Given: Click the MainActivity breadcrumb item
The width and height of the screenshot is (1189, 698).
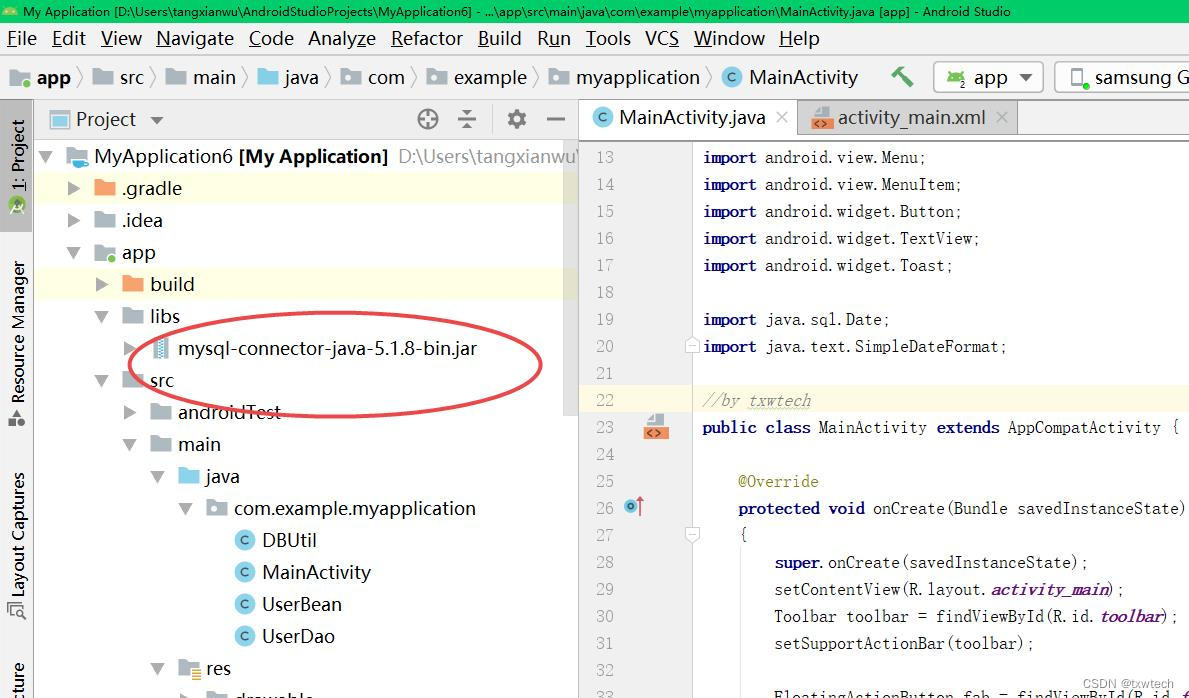Looking at the screenshot, I should pyautogui.click(x=790, y=77).
